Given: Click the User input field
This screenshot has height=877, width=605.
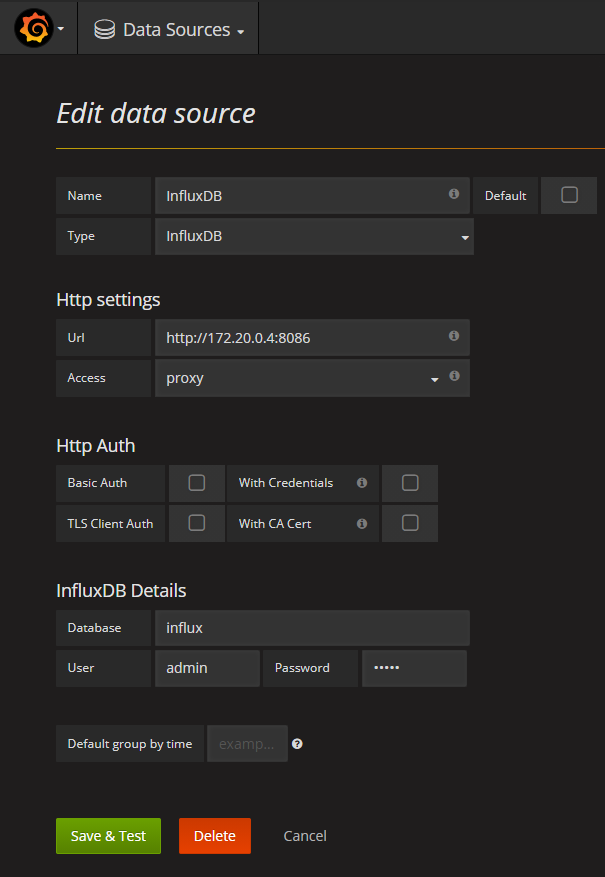Looking at the screenshot, I should click(207, 668).
